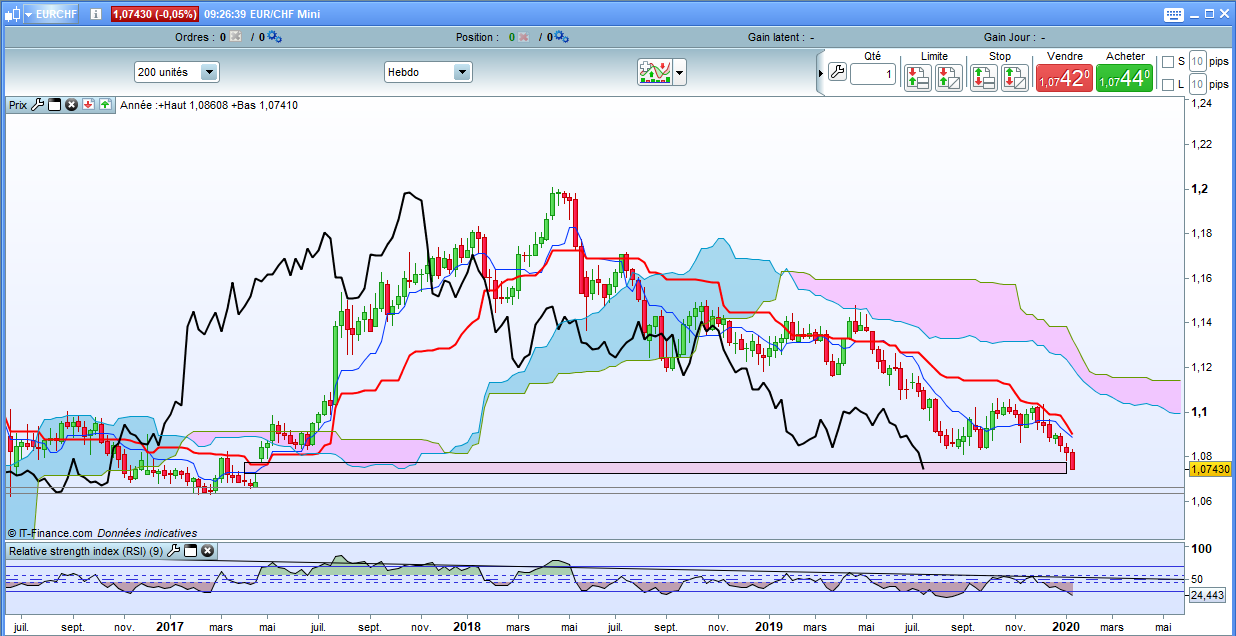Click the L pips value field
Image resolution: width=1236 pixels, height=636 pixels.
tap(1197, 85)
